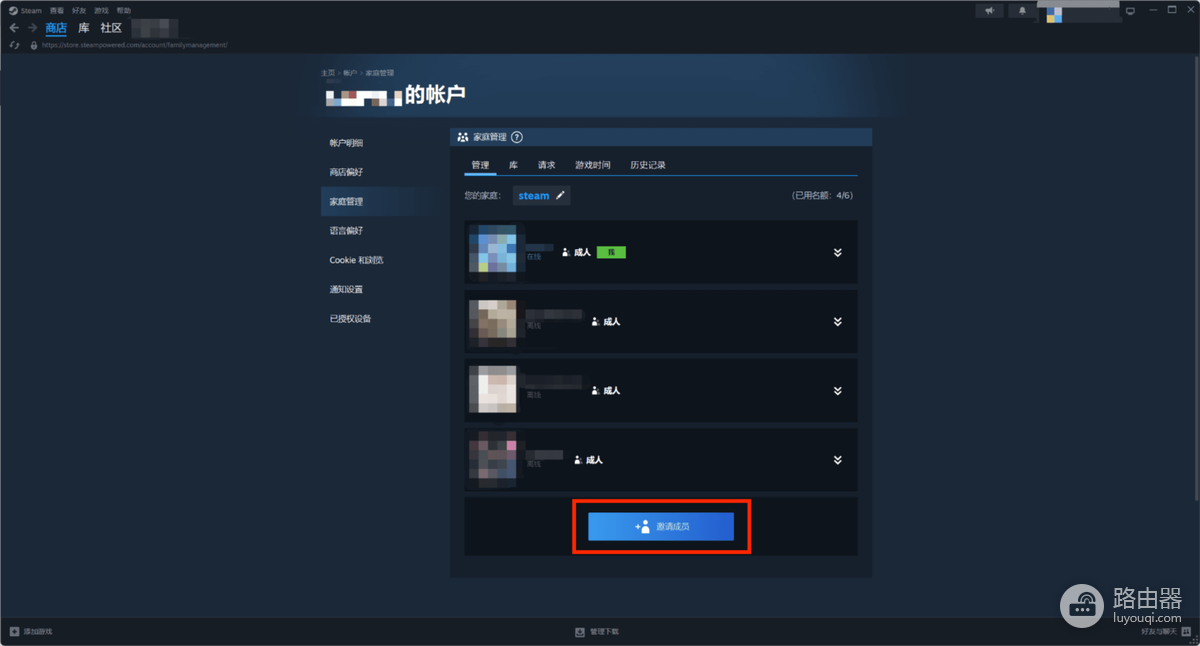Viewport: 1200px width, 646px height.
Task: Open the 帮助 menu
Action: [123, 10]
